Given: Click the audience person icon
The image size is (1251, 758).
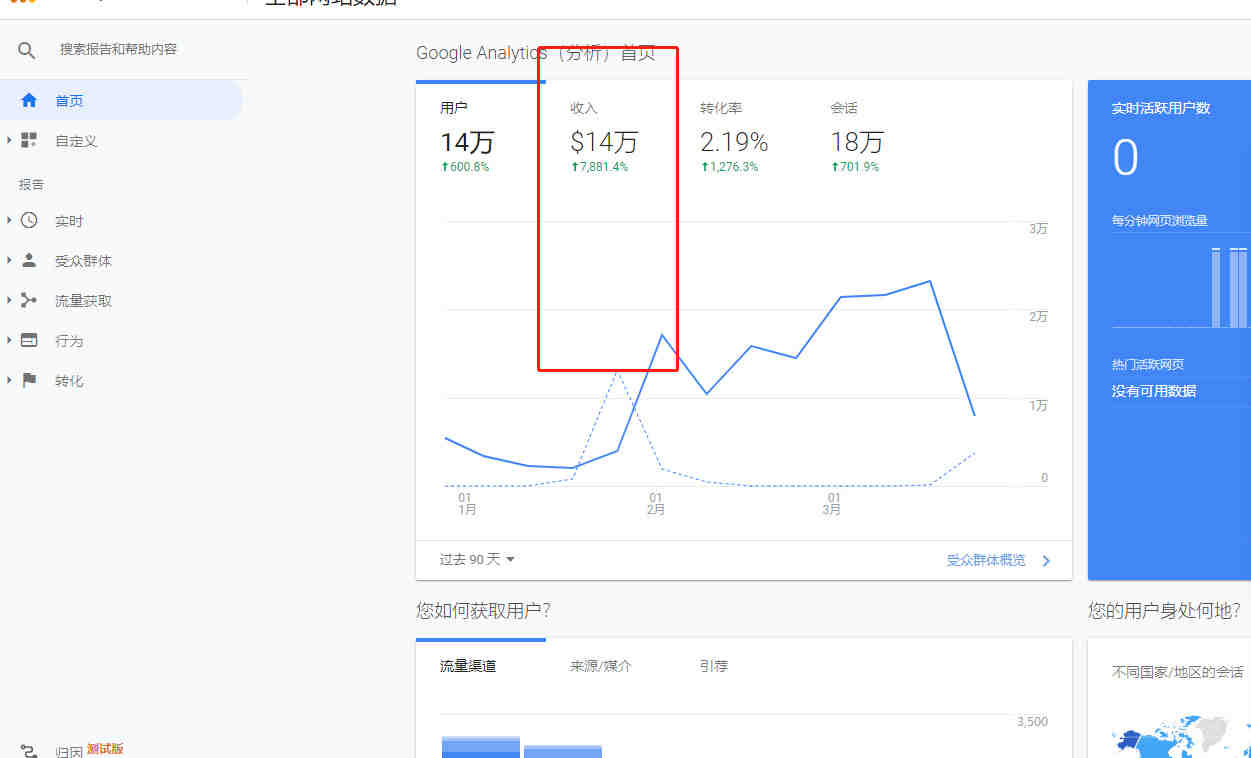Looking at the screenshot, I should click(x=29, y=260).
